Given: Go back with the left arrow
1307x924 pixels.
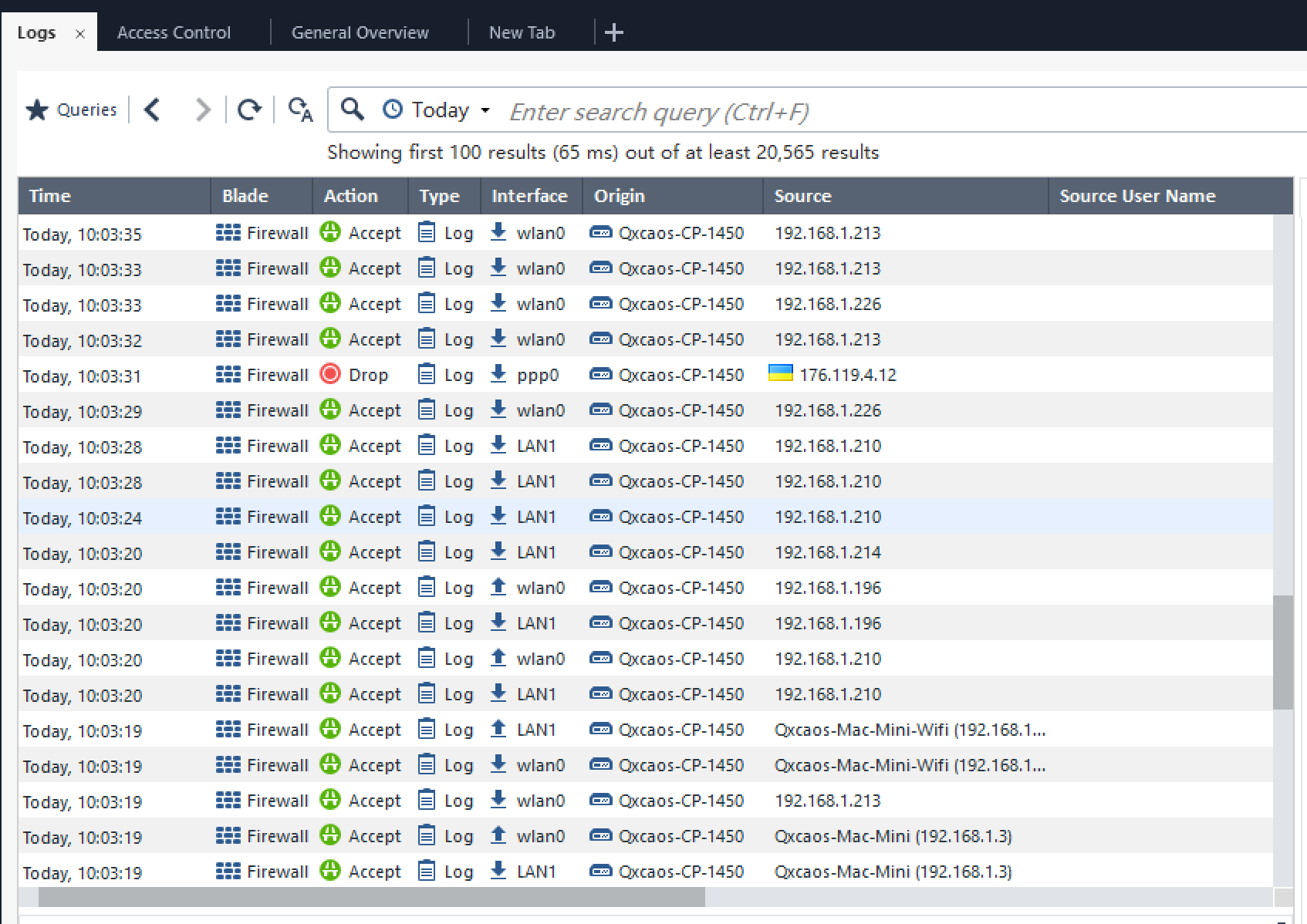Looking at the screenshot, I should coord(153,110).
